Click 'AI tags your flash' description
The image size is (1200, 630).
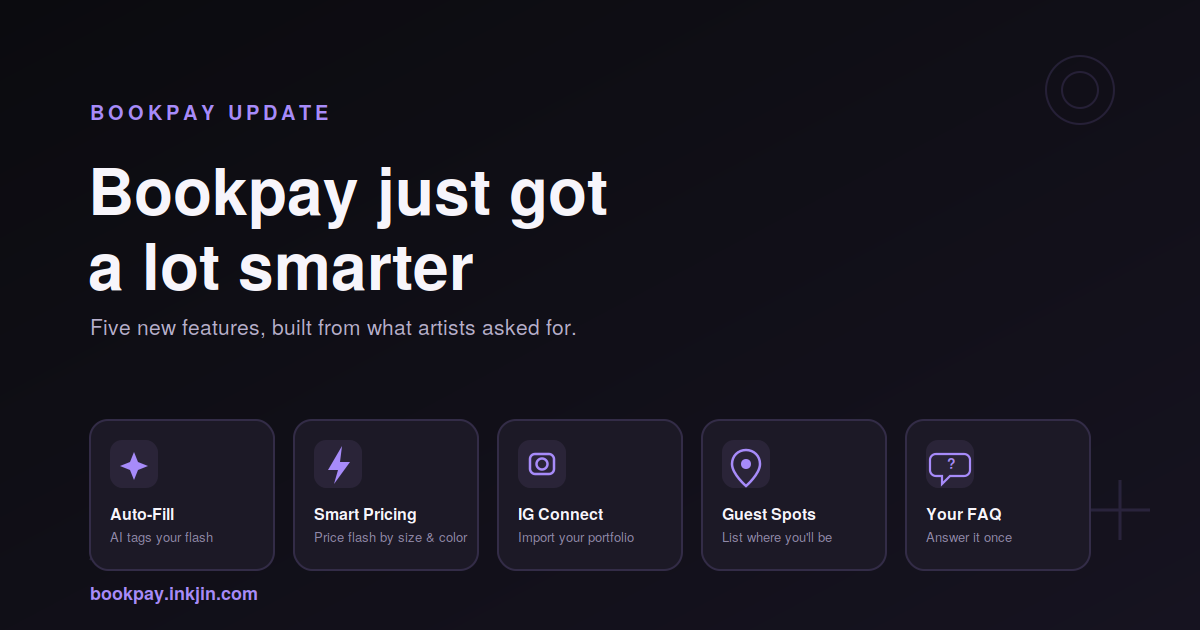click(161, 538)
